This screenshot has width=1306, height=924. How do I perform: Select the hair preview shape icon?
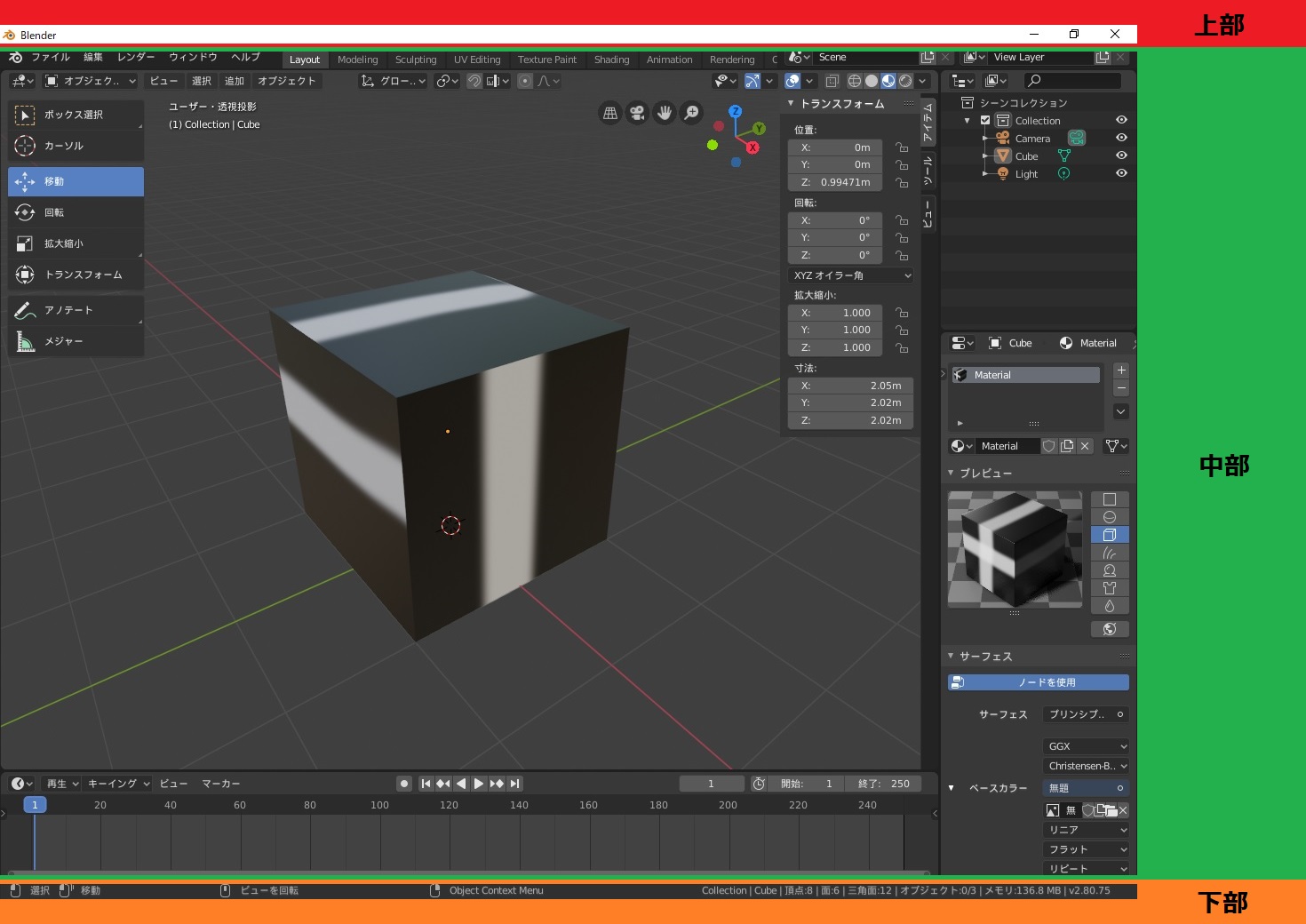pyautogui.click(x=1110, y=553)
